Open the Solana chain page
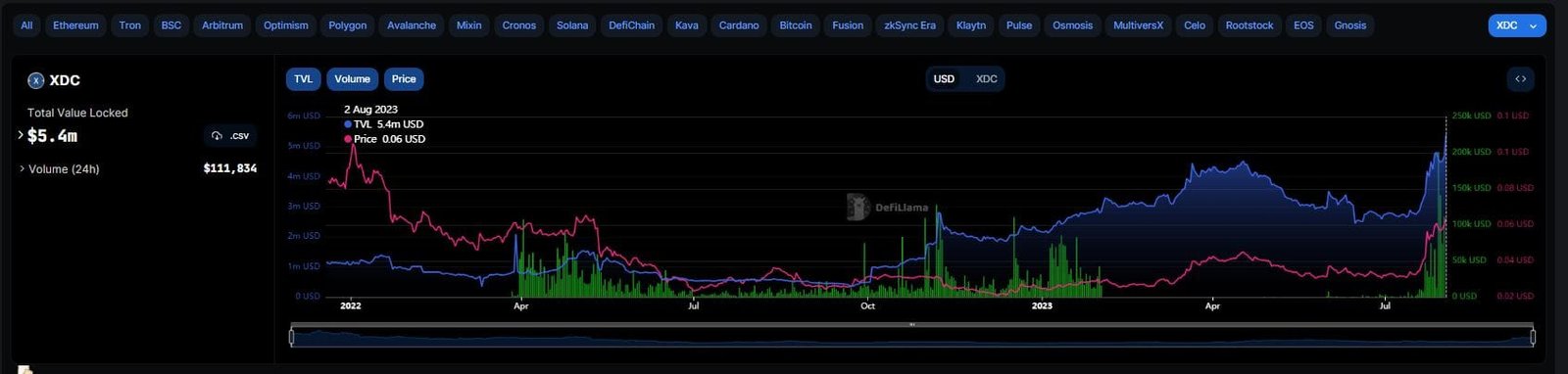Image resolution: width=1568 pixels, height=374 pixels. [572, 25]
